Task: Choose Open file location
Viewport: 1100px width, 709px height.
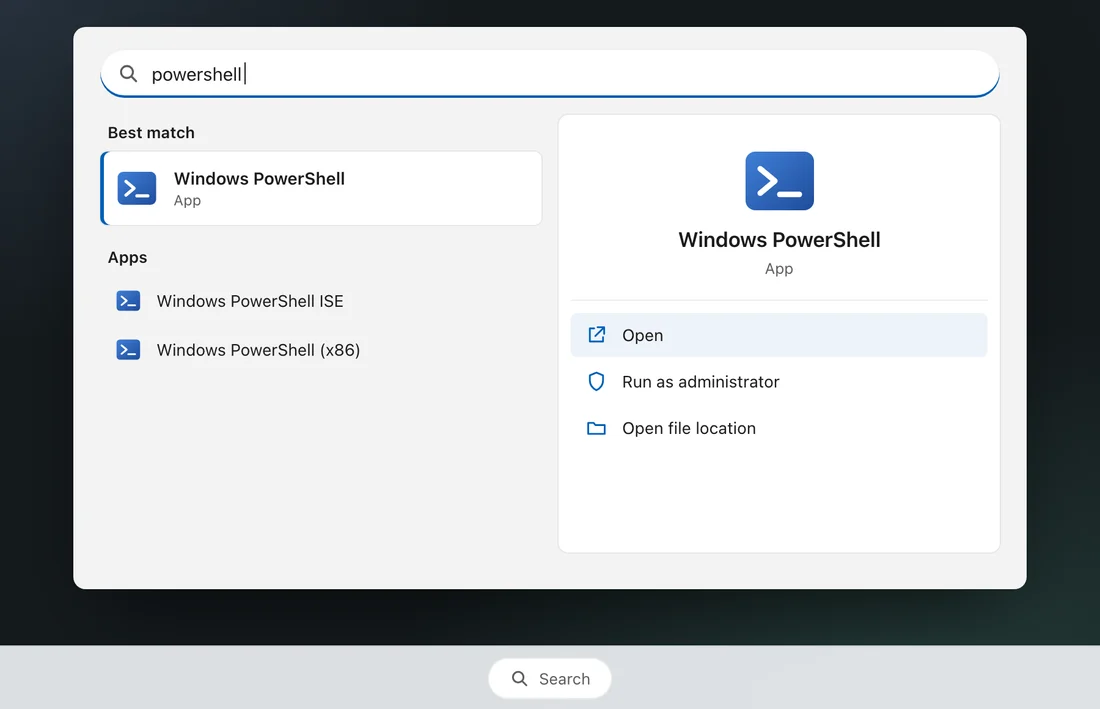Action: [779, 428]
